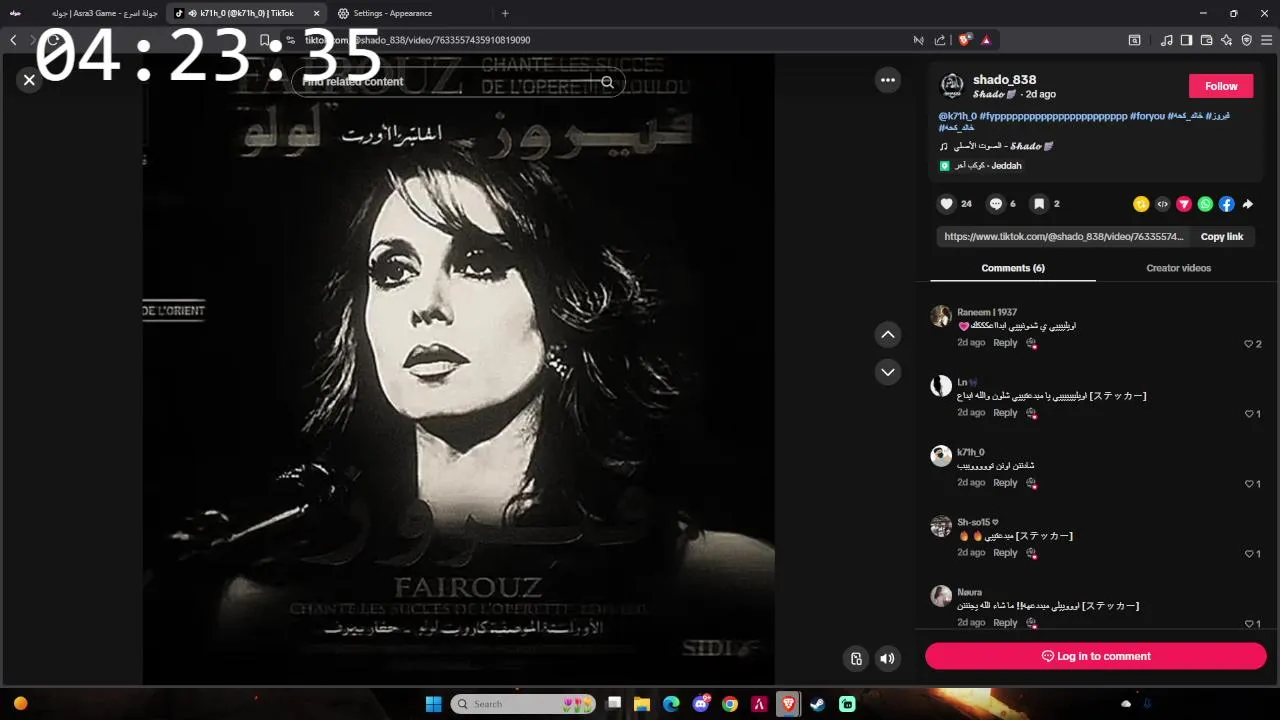
Task: Open the media control music note icon
Action: point(1166,40)
